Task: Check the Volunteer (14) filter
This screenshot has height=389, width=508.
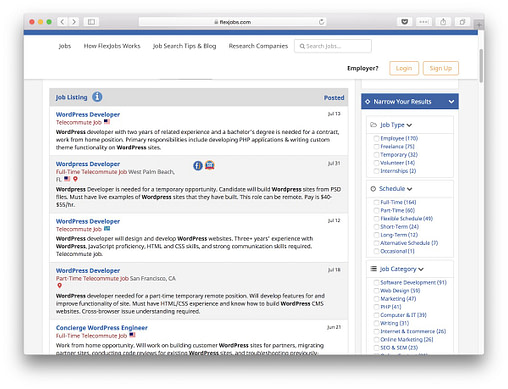Action: (376, 163)
